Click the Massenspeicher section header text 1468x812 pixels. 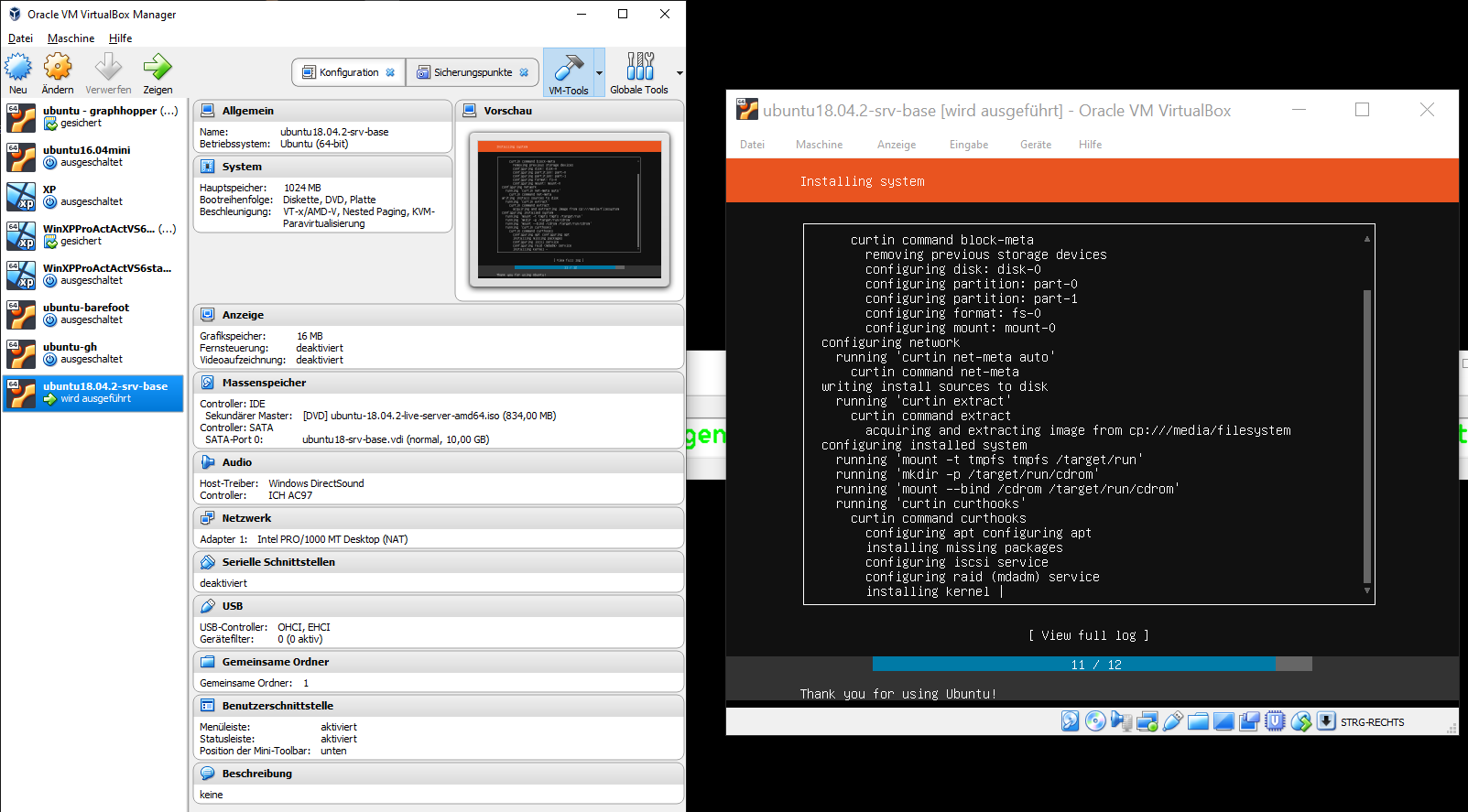264,383
